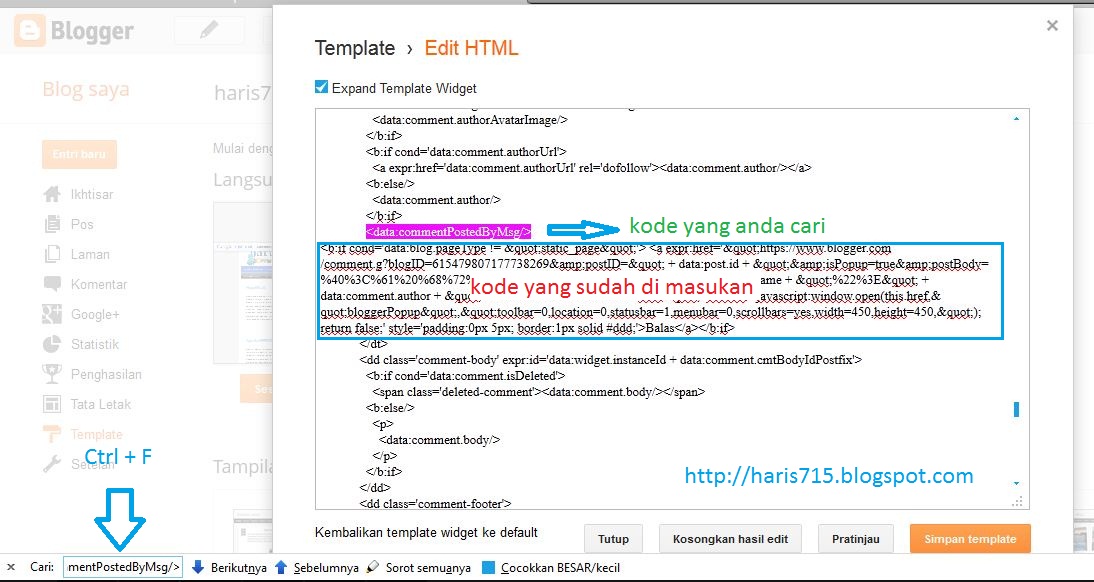Toggle Cocokkan BESAR/kecil match case
Screen dimensions: 1094x582
489,568
